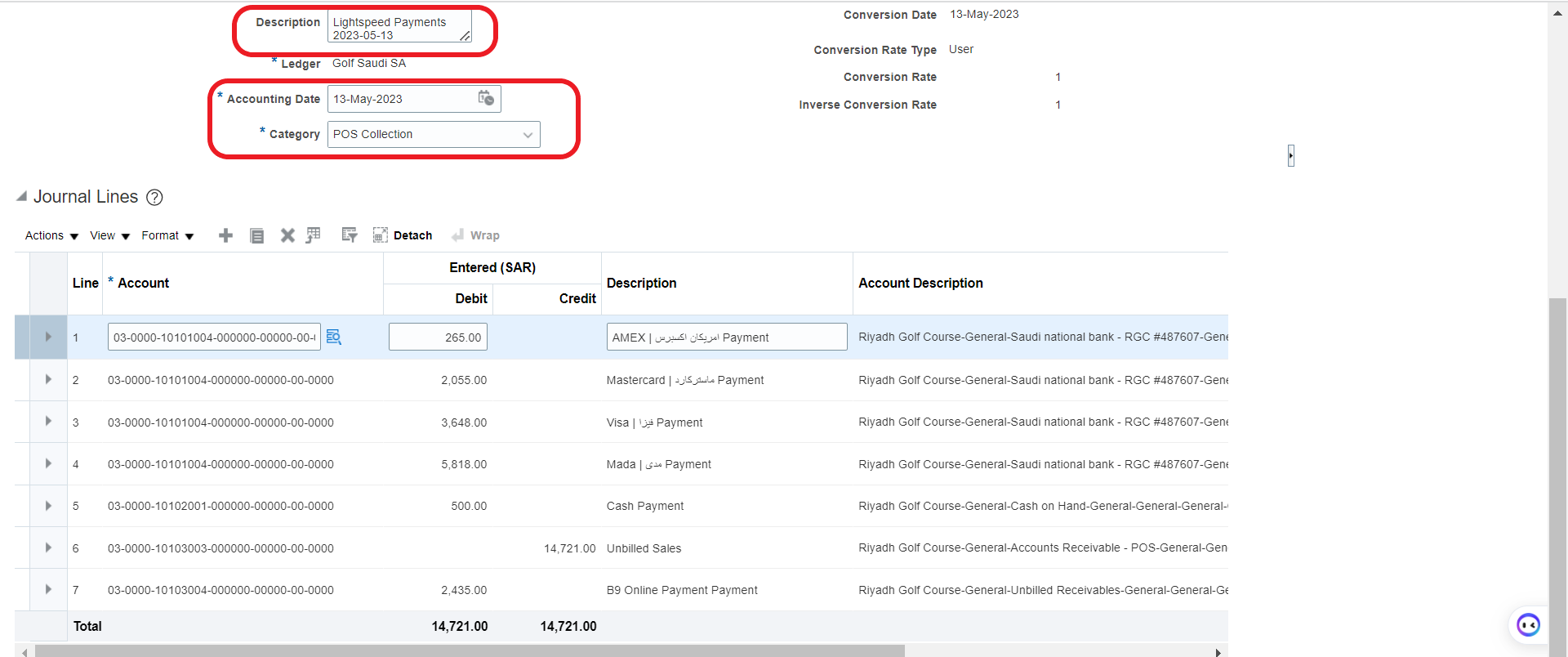The height and width of the screenshot is (657, 1568).
Task: Click the query by example filter icon
Action: [x=350, y=235]
